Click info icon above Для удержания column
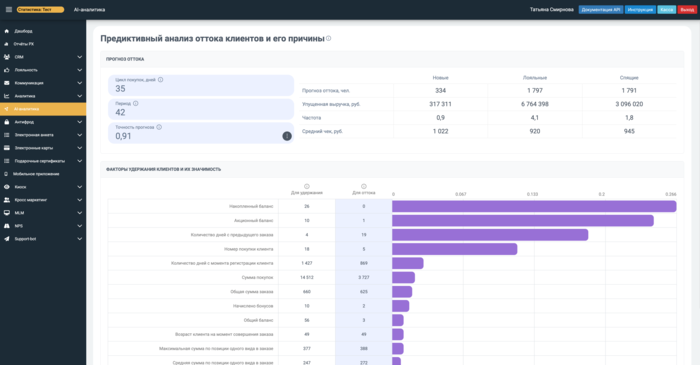The height and width of the screenshot is (365, 700). click(x=307, y=187)
